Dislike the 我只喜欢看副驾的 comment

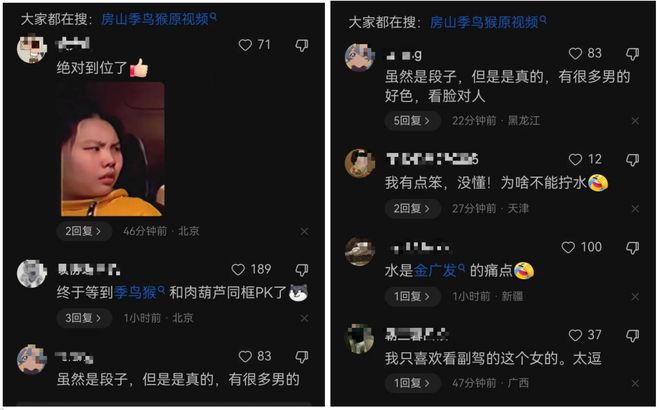click(632, 335)
